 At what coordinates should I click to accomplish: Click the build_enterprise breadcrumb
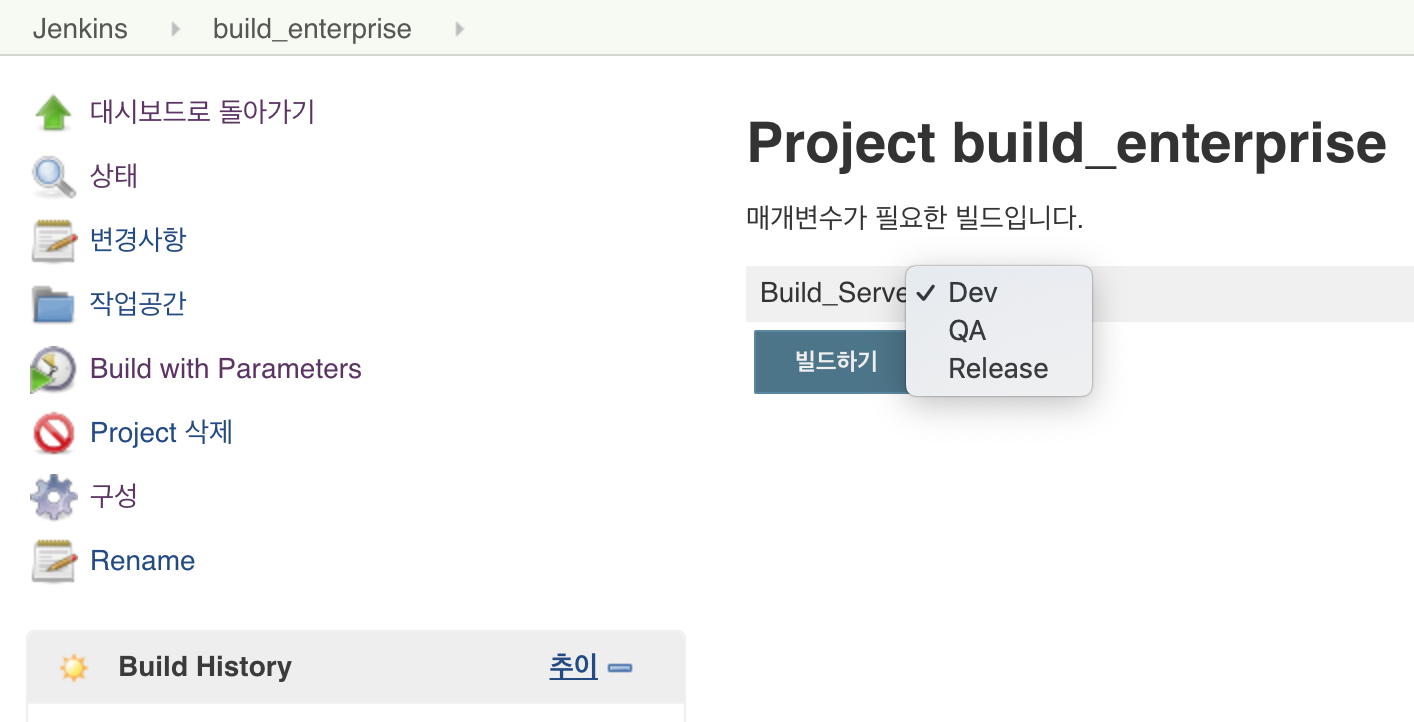tap(312, 29)
